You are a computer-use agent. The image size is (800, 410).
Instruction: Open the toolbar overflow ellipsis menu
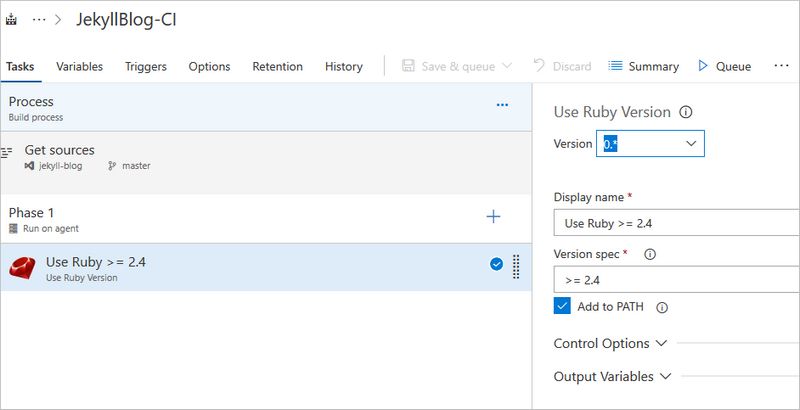point(781,66)
